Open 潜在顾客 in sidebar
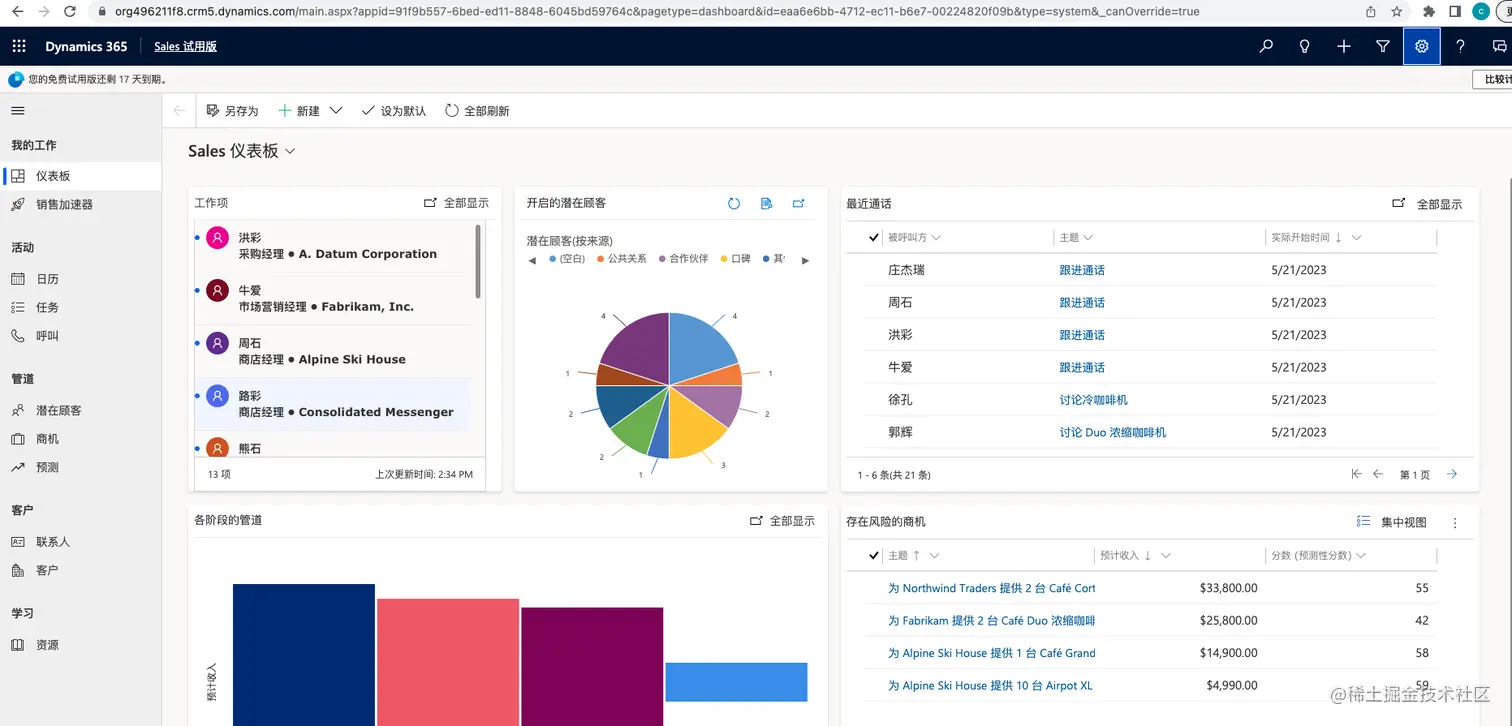This screenshot has width=1512, height=726. coord(81,410)
